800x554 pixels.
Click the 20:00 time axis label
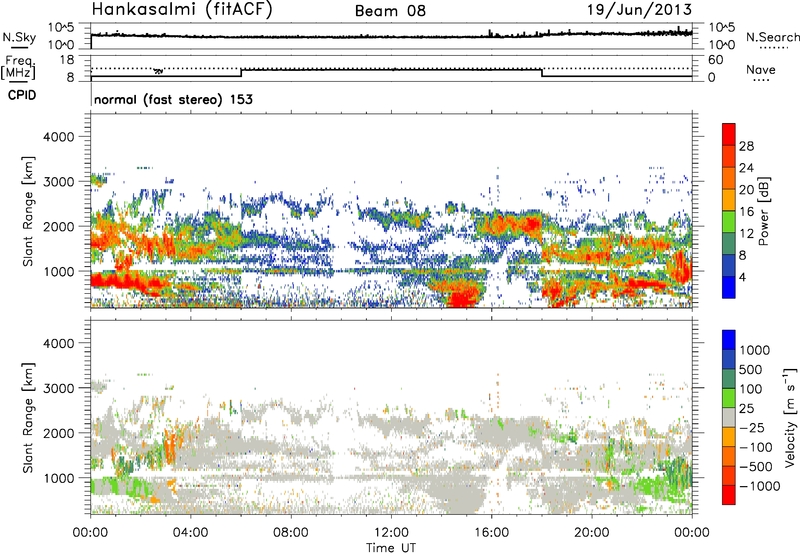coord(591,533)
